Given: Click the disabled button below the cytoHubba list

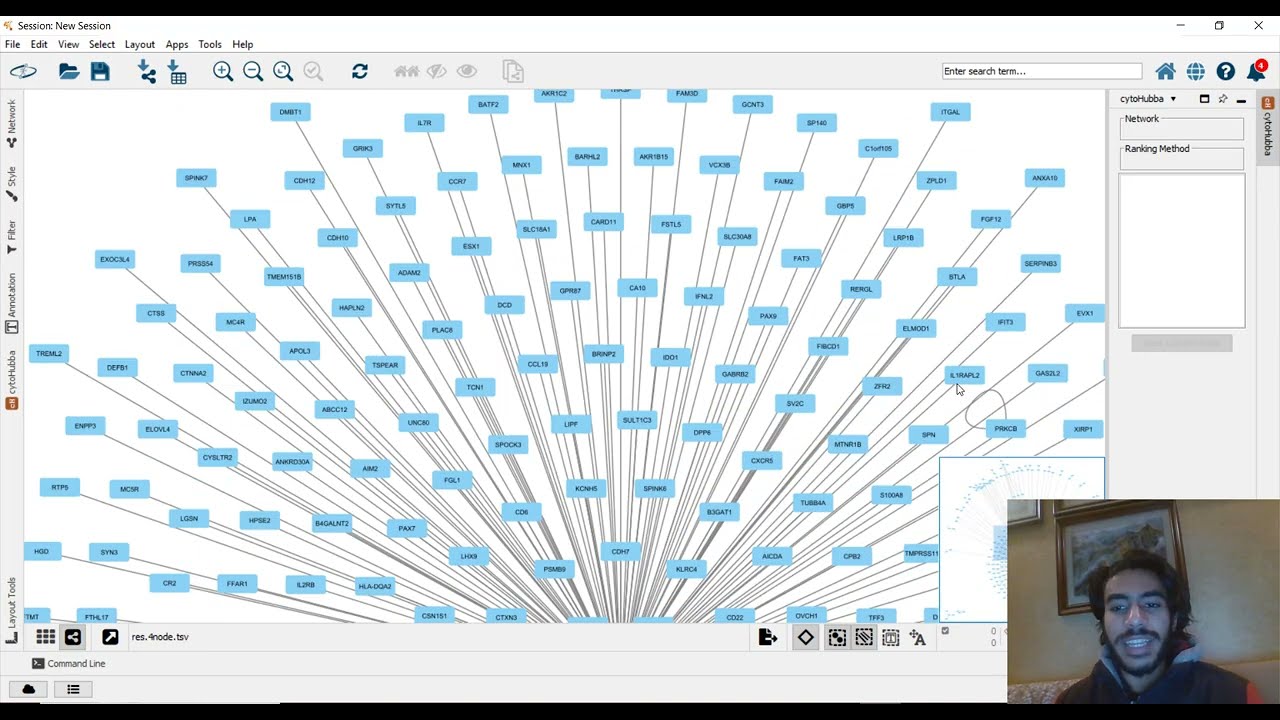Looking at the screenshot, I should [x=1181, y=343].
